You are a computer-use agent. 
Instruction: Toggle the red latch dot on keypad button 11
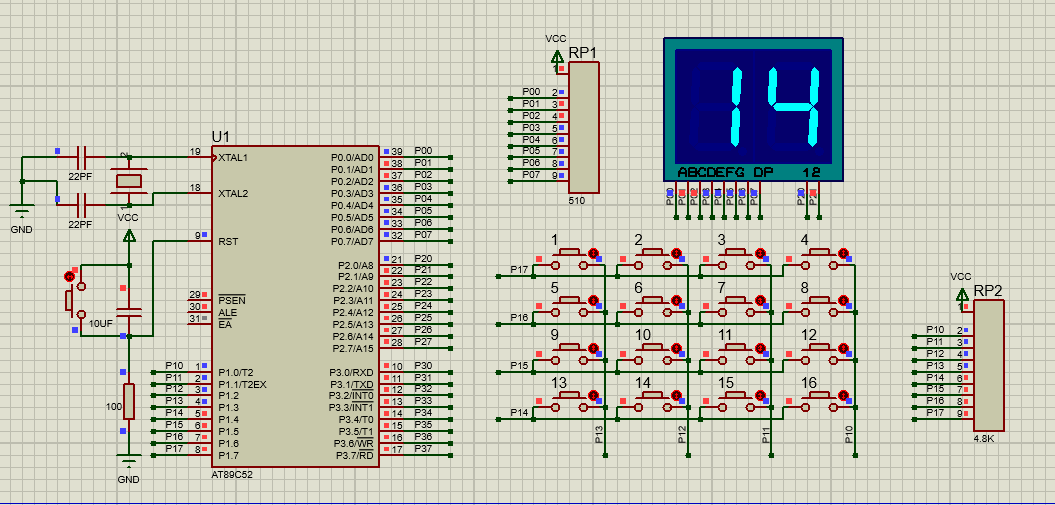pyautogui.click(x=760, y=348)
